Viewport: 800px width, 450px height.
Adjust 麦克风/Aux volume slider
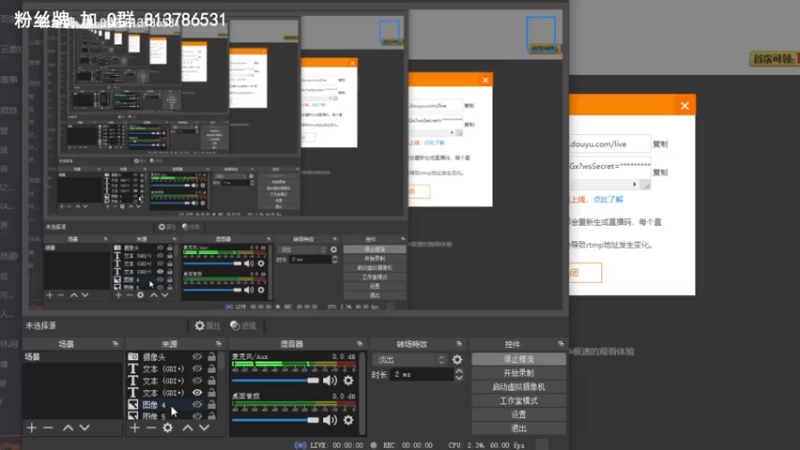(276, 381)
